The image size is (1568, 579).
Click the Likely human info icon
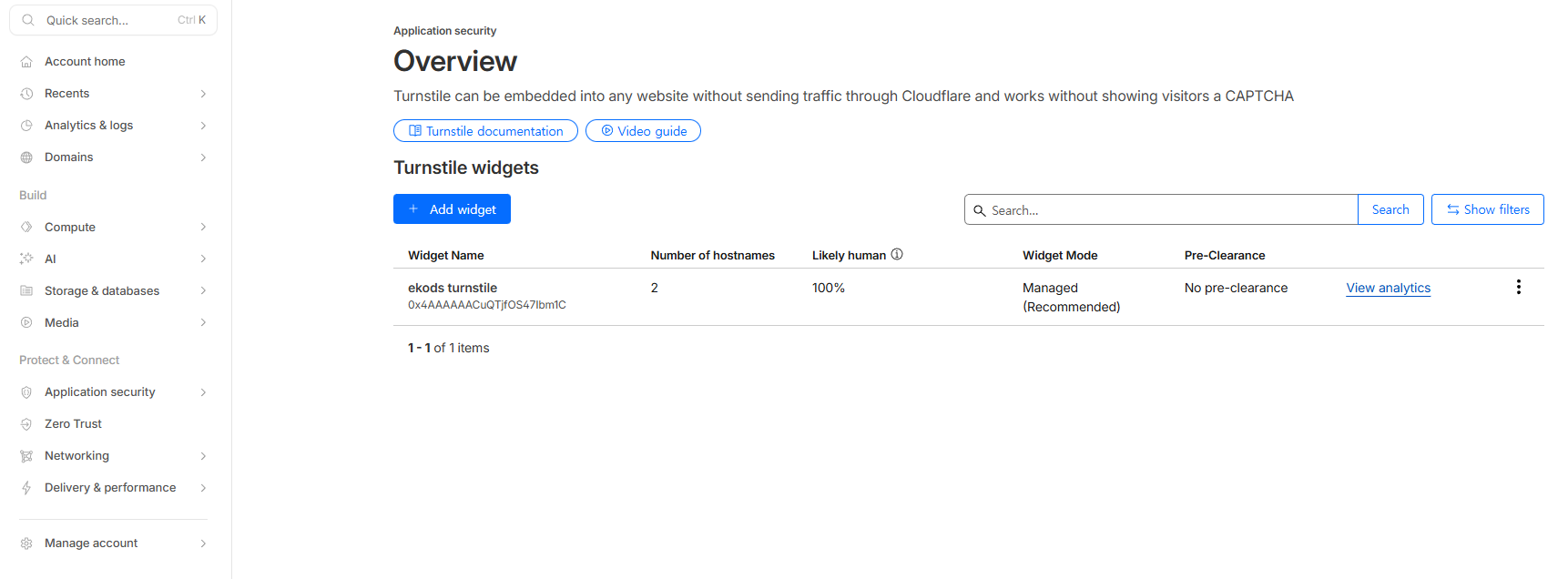897,255
